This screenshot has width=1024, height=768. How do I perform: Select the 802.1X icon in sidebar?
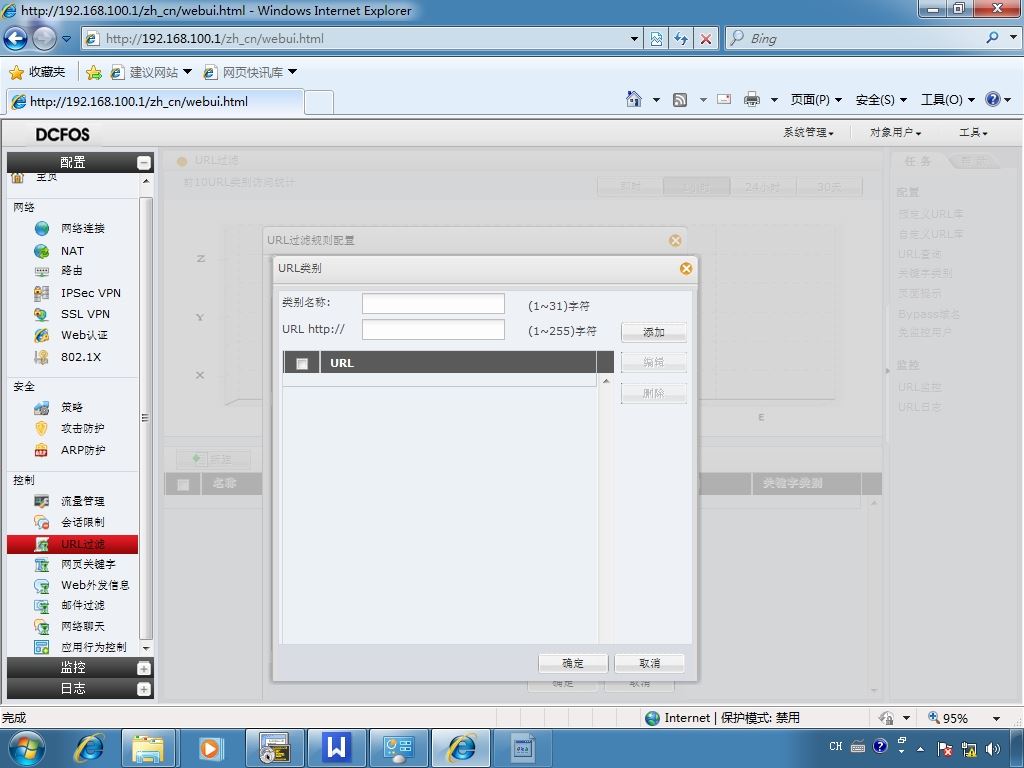(x=41, y=357)
